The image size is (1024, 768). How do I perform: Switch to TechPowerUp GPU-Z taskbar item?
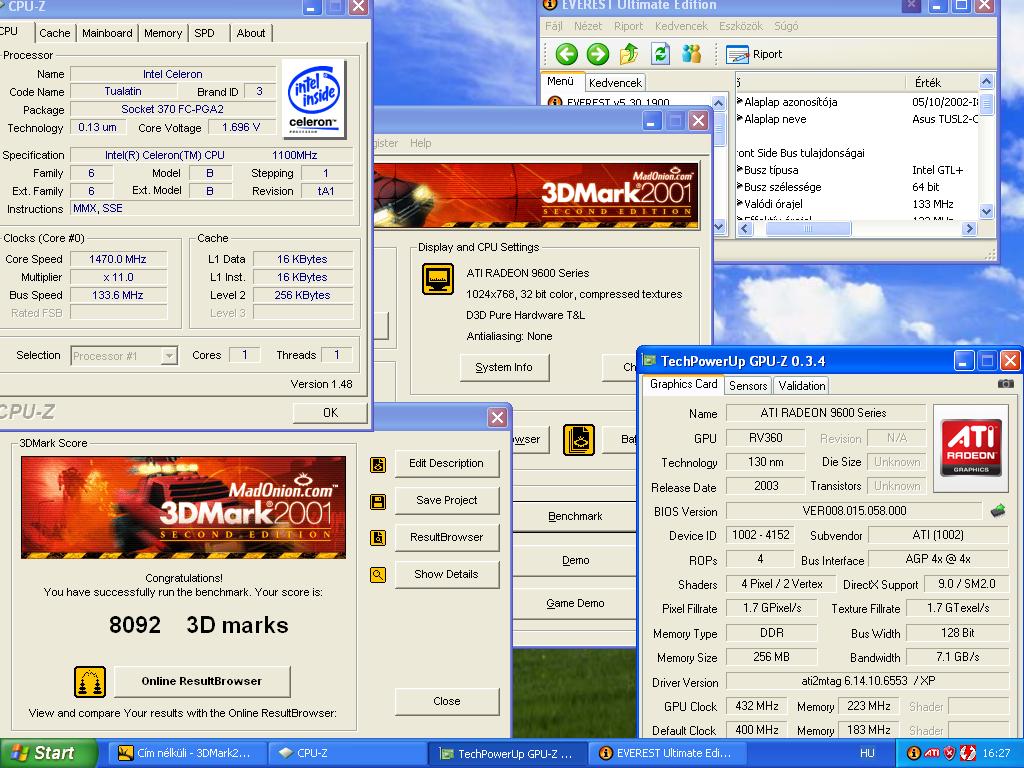point(508,754)
